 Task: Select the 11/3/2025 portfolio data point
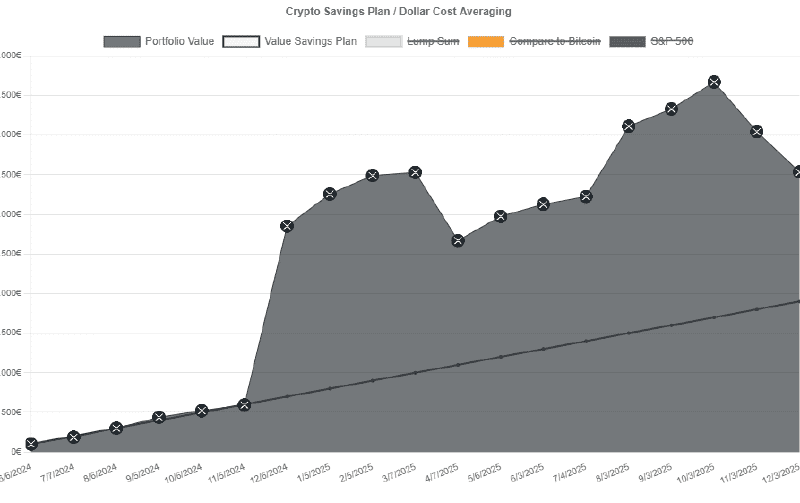757,132
